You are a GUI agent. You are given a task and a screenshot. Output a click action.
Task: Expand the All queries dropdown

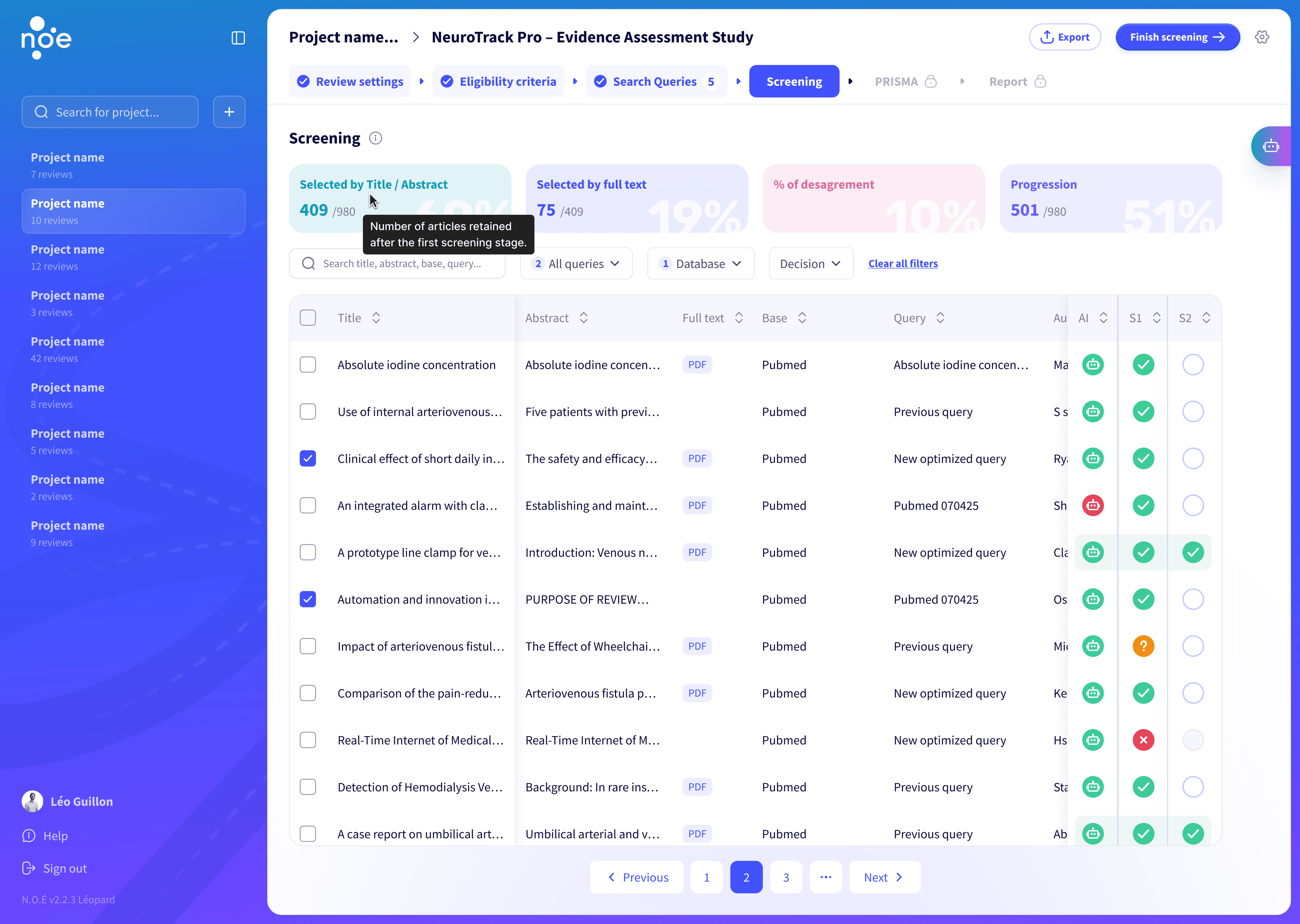click(x=576, y=263)
